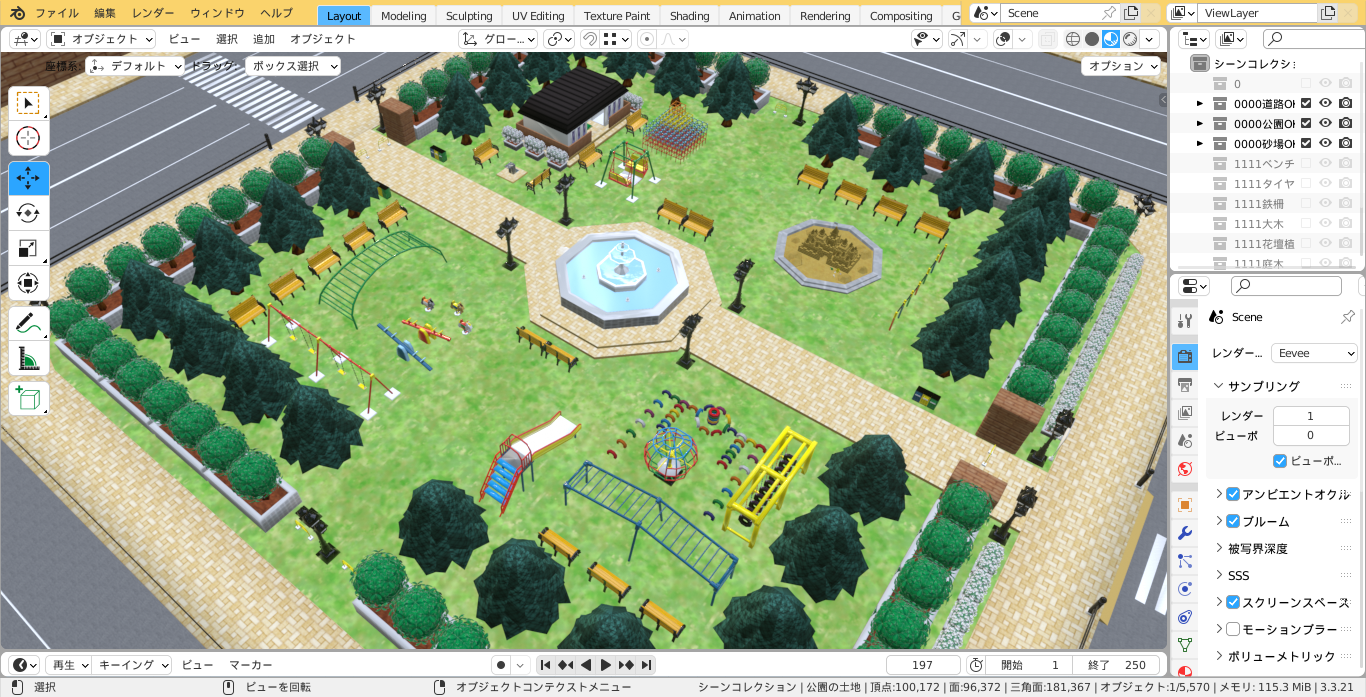Open the ファイル menu

click(56, 13)
